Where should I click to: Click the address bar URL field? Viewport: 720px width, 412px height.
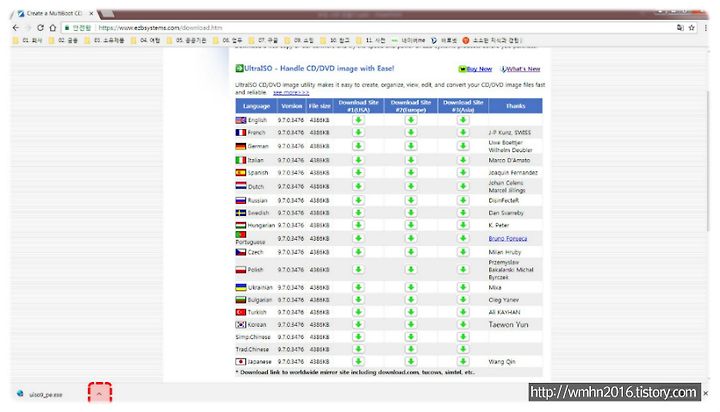coord(367,28)
